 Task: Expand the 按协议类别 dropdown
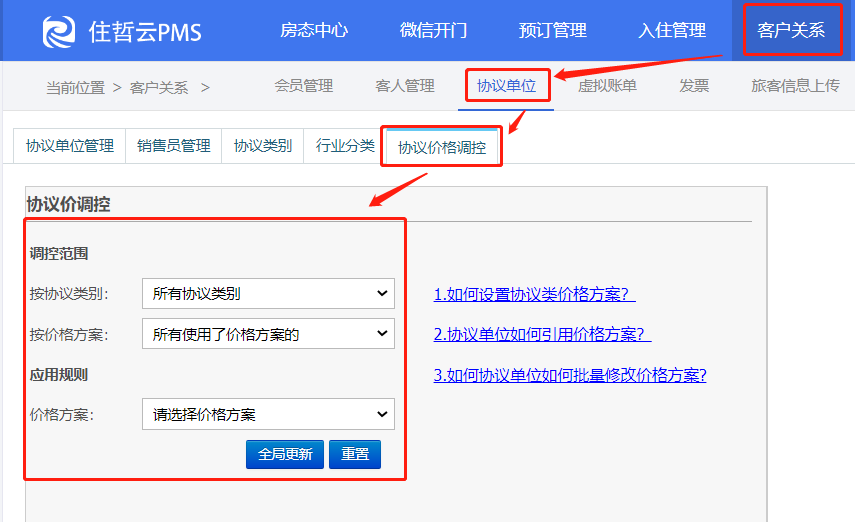click(268, 293)
